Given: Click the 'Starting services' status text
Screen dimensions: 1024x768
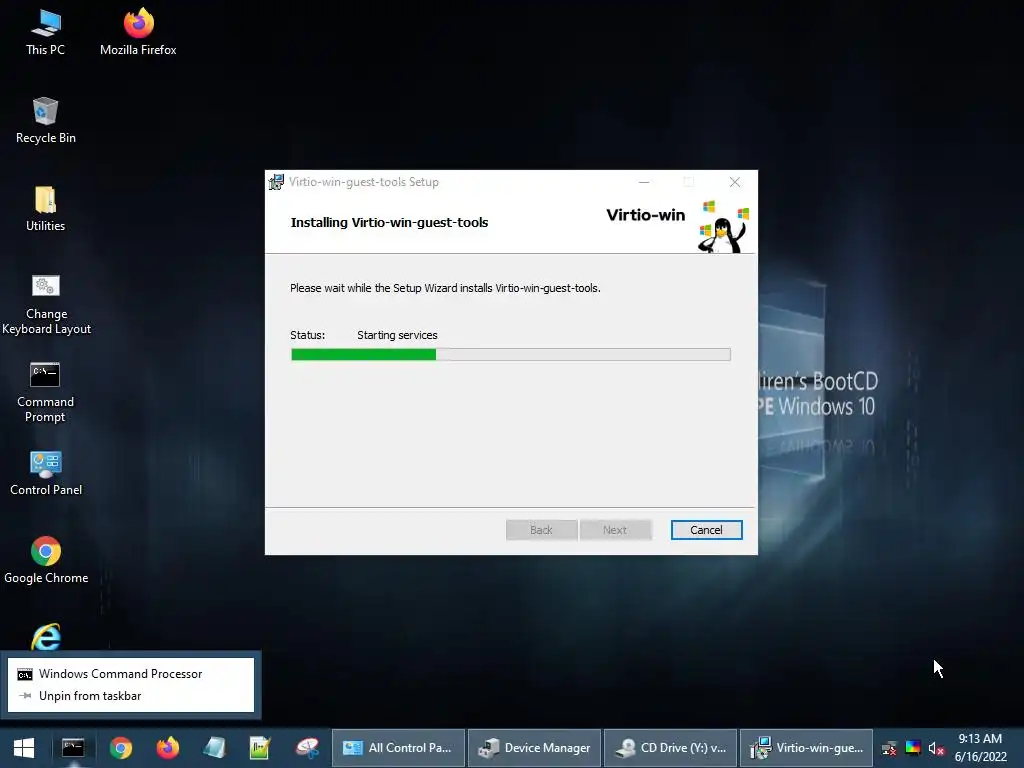Looking at the screenshot, I should click(x=397, y=335).
